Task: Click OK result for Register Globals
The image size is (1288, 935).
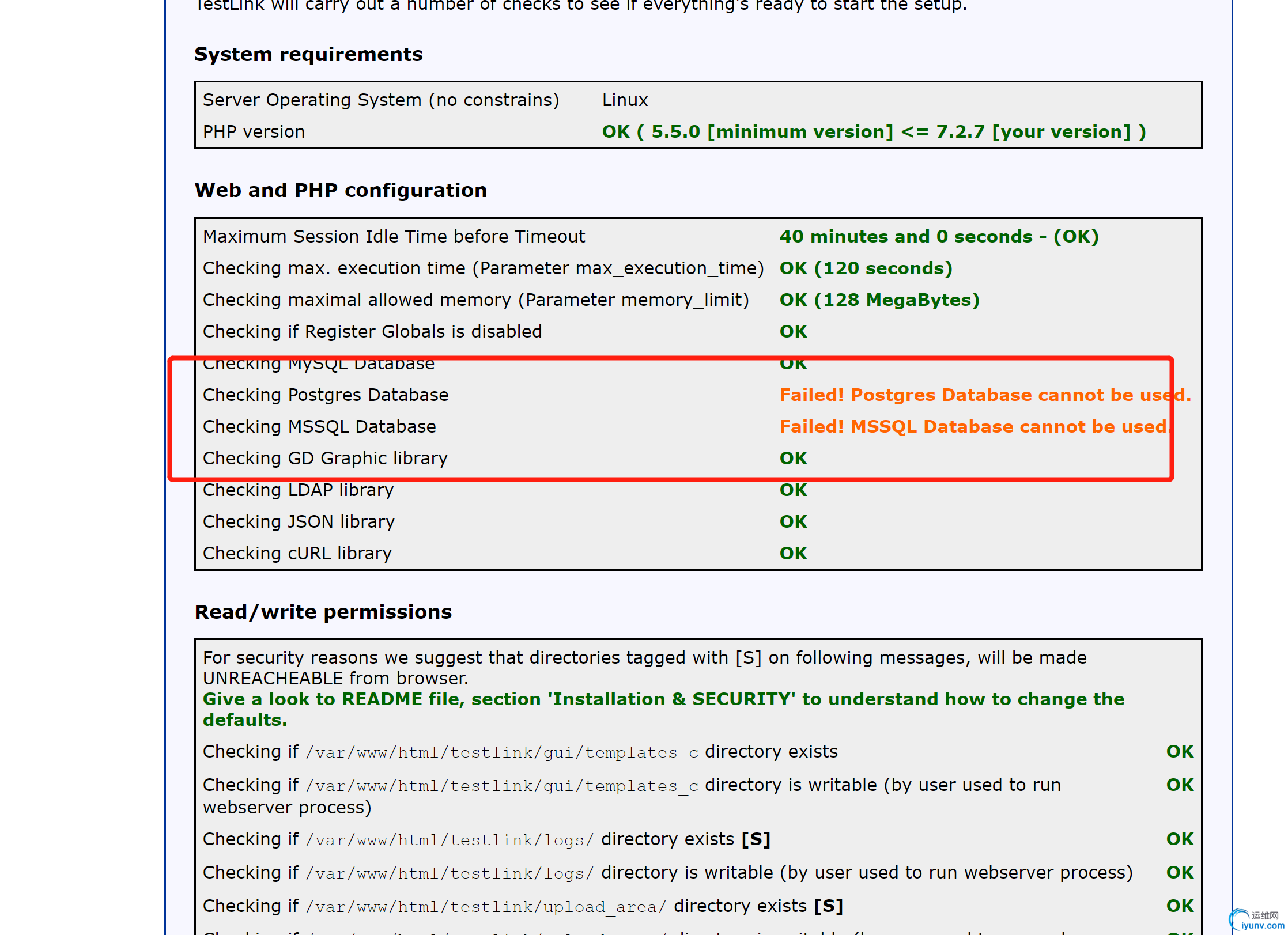Action: 793,332
